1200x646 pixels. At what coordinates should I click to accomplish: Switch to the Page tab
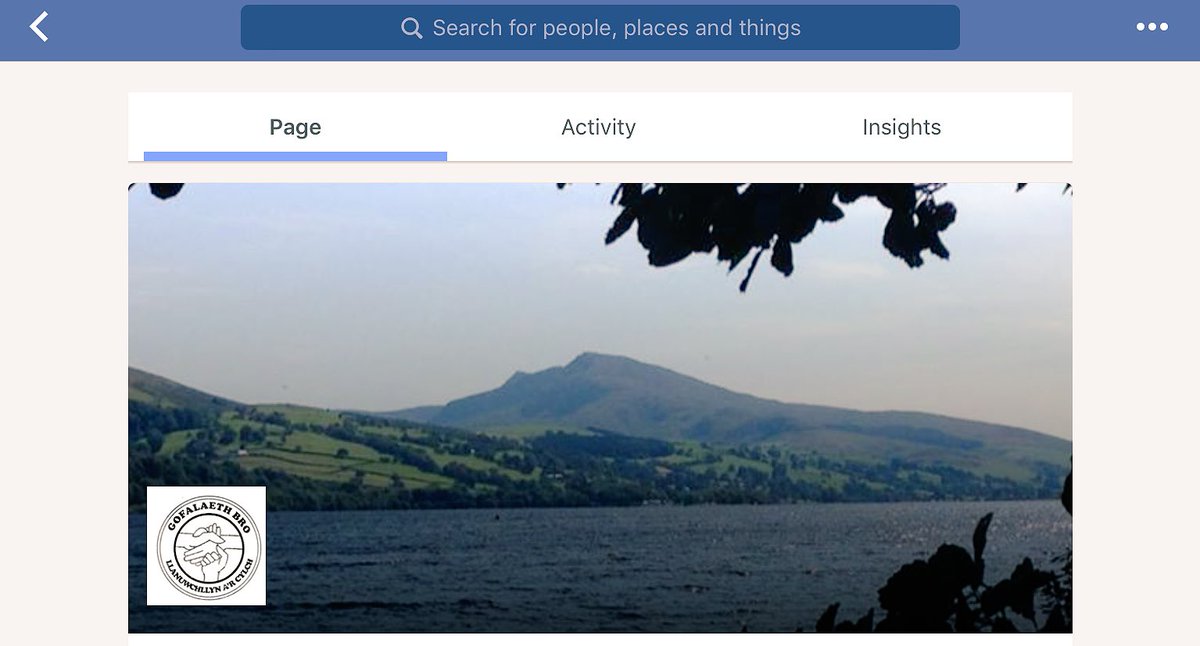295,127
